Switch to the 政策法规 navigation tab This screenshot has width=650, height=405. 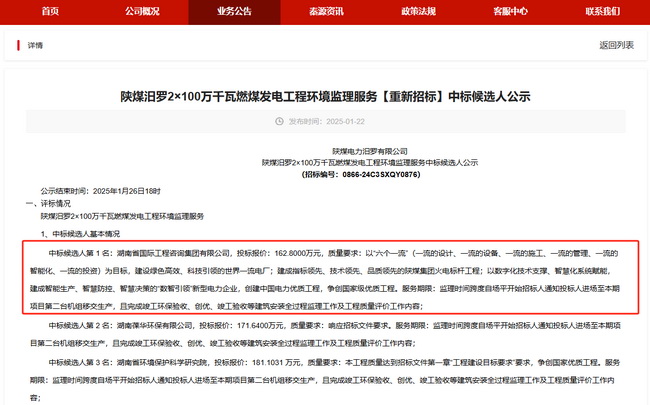click(x=418, y=11)
